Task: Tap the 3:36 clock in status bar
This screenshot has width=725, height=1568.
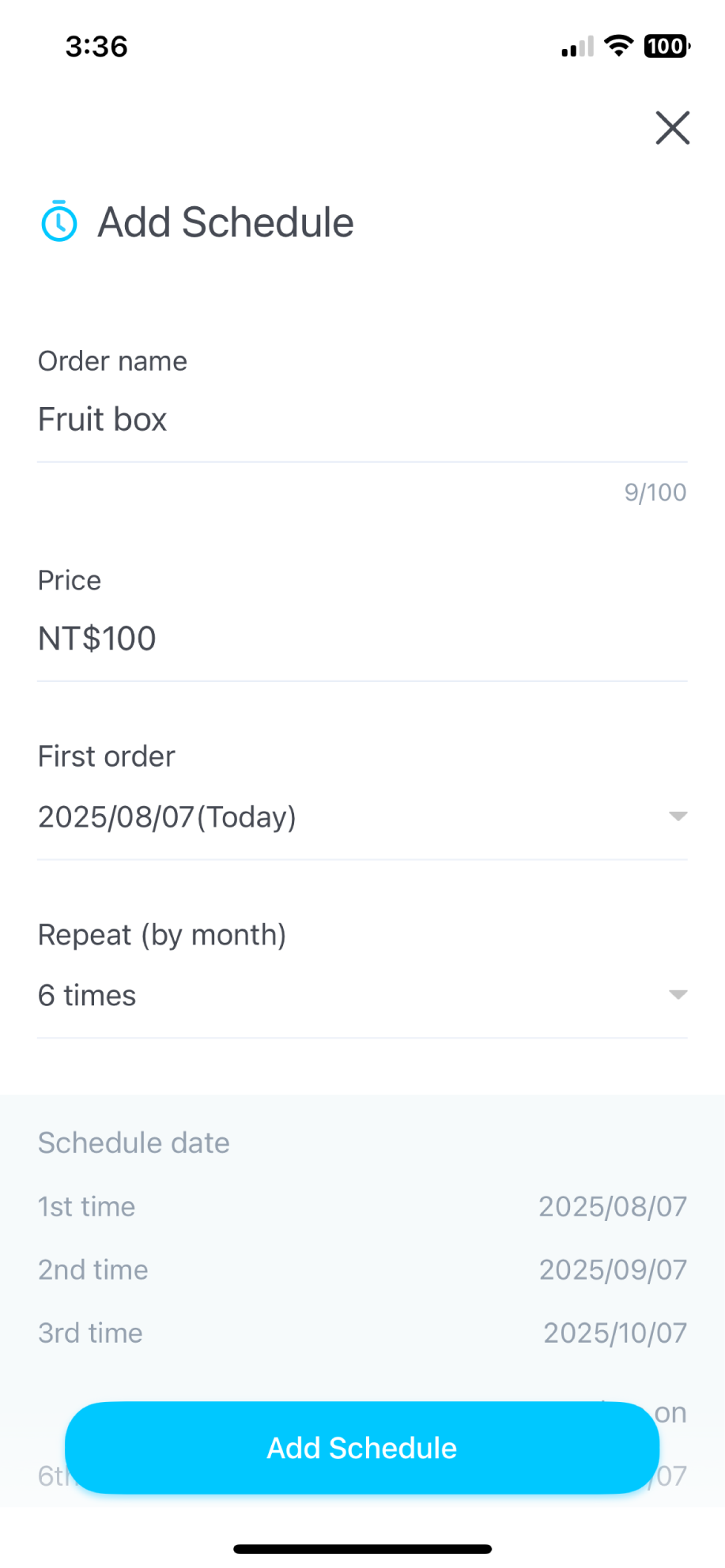Action: [x=96, y=47]
